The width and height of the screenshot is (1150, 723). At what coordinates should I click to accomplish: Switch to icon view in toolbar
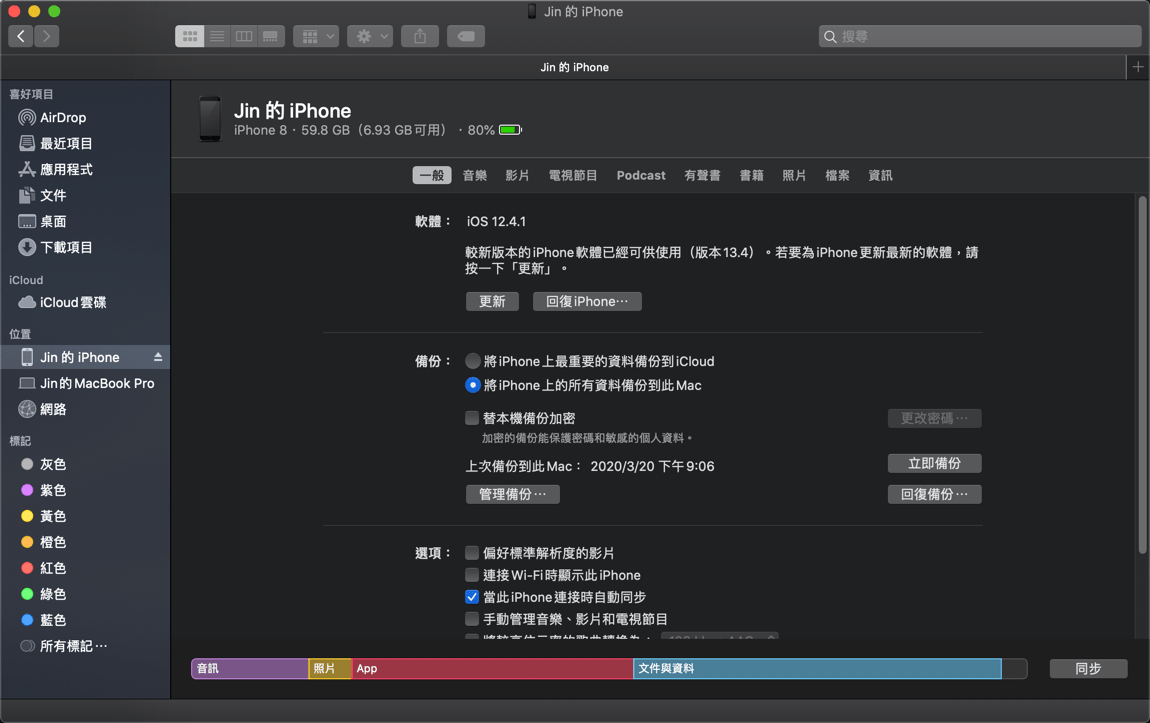click(x=189, y=36)
